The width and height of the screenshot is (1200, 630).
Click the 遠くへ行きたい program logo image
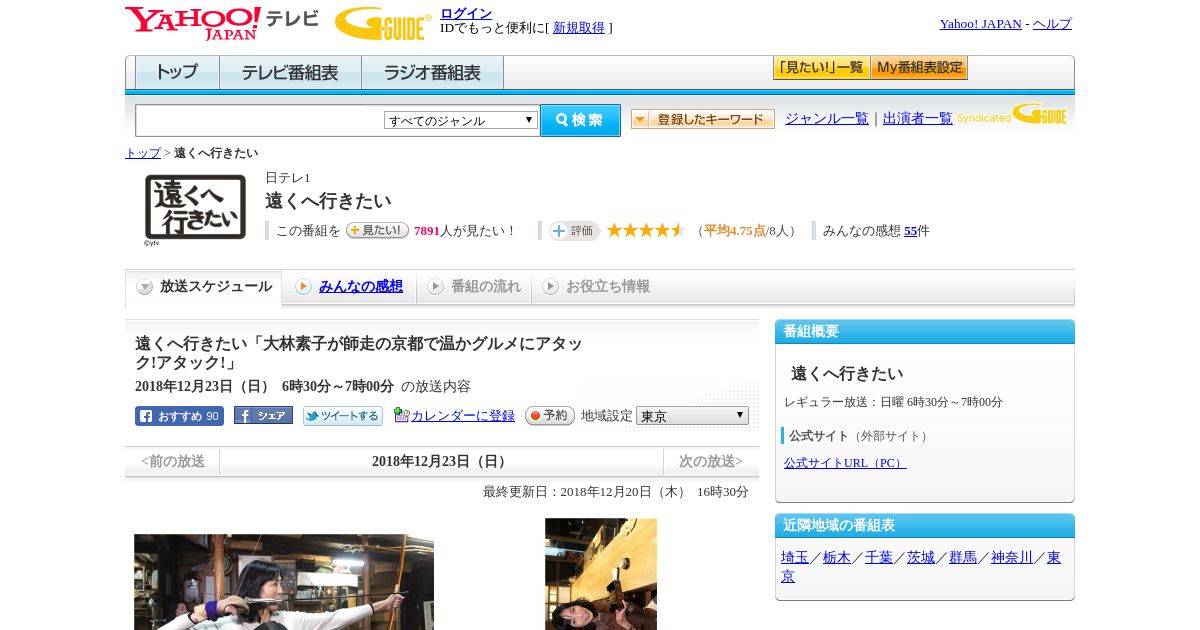(195, 208)
